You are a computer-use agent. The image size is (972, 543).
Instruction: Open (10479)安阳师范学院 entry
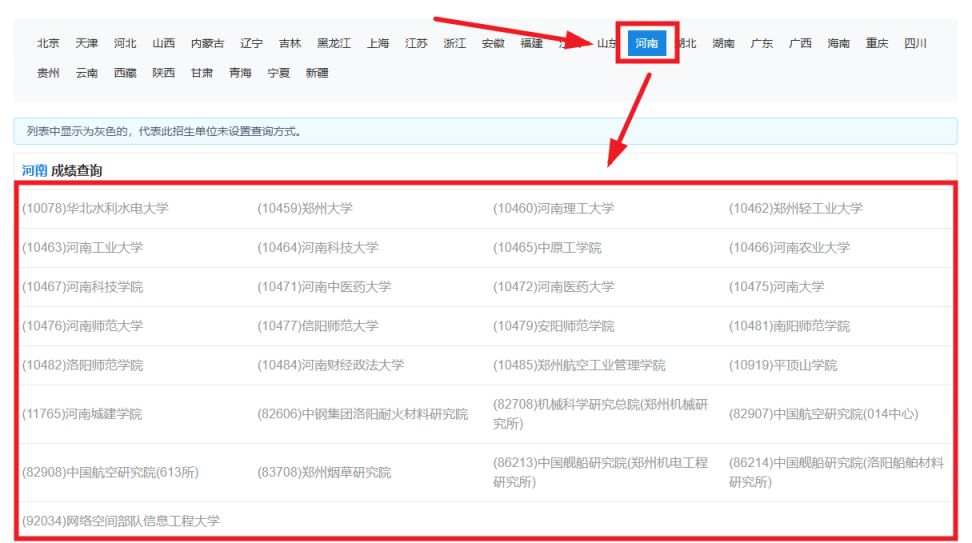[554, 325]
